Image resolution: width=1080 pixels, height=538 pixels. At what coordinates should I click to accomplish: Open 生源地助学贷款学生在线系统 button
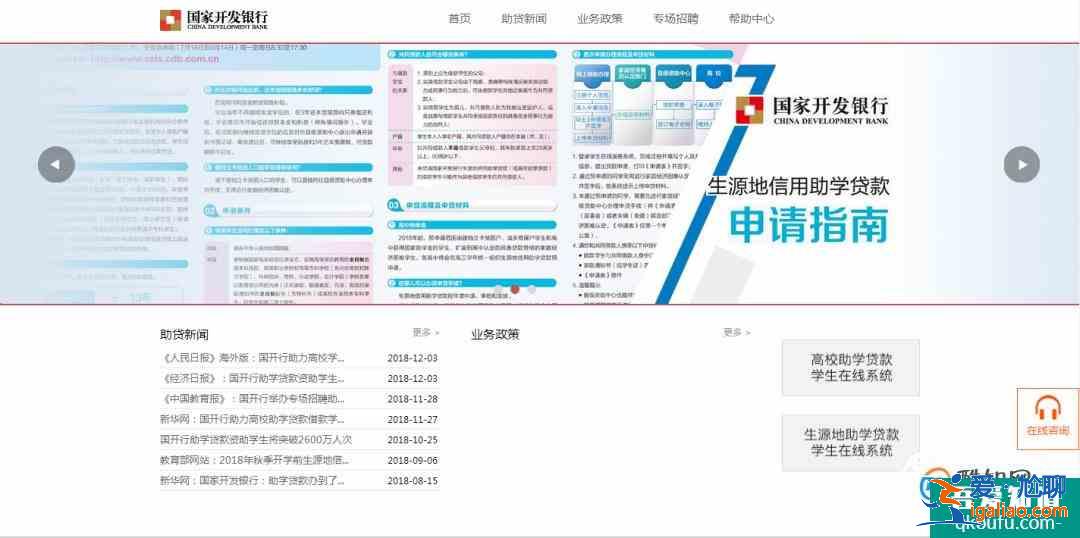tap(851, 443)
